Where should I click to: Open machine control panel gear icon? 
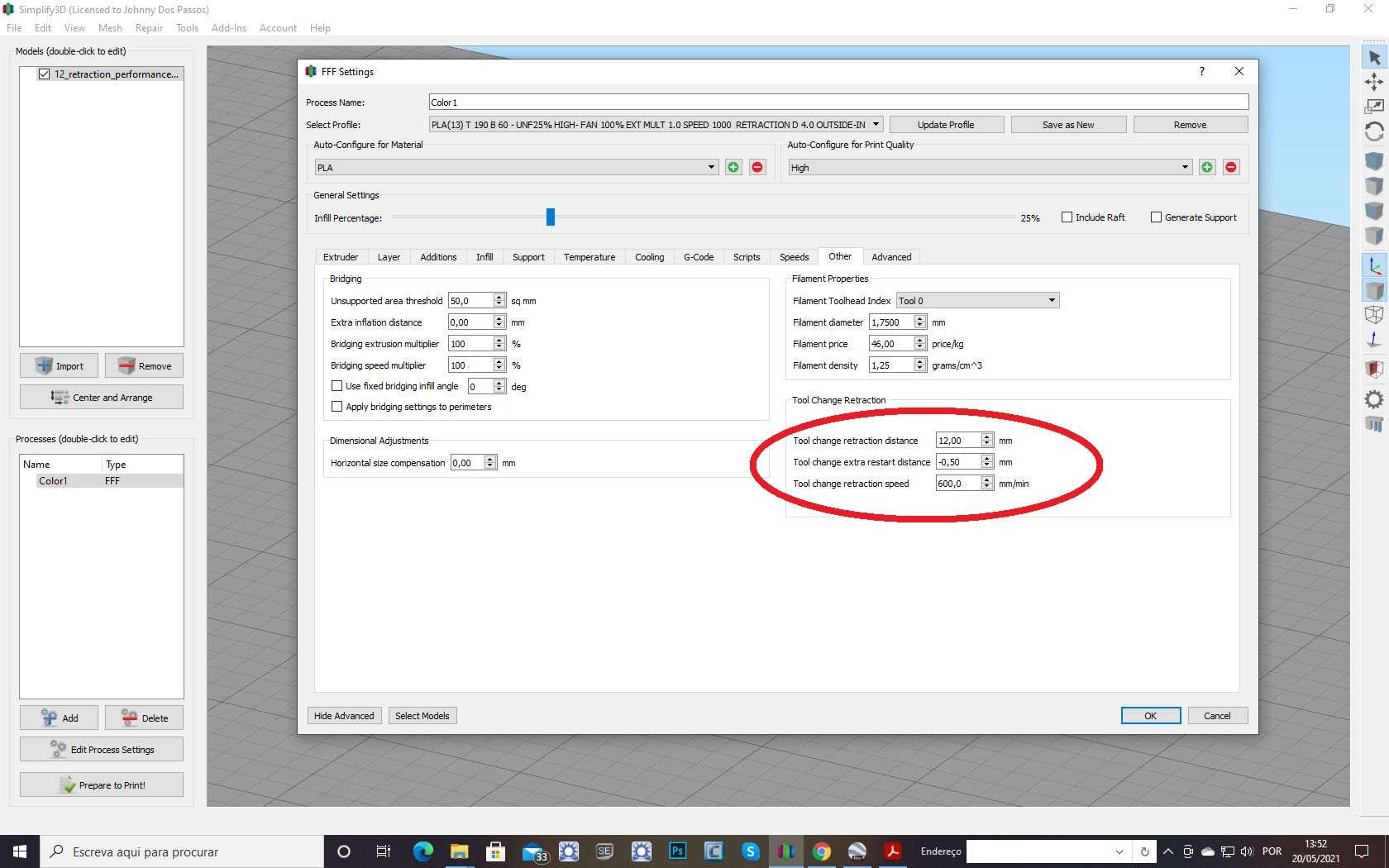pyautogui.click(x=1373, y=400)
